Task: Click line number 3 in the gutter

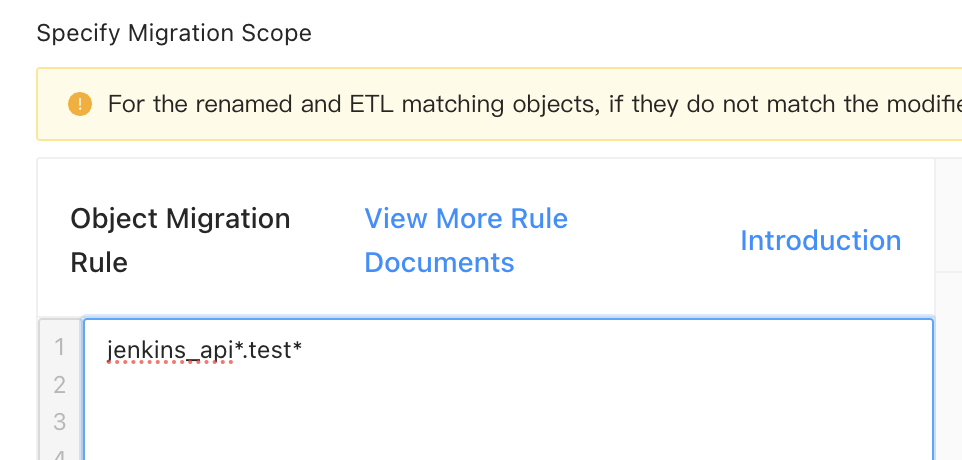Action: [59, 422]
